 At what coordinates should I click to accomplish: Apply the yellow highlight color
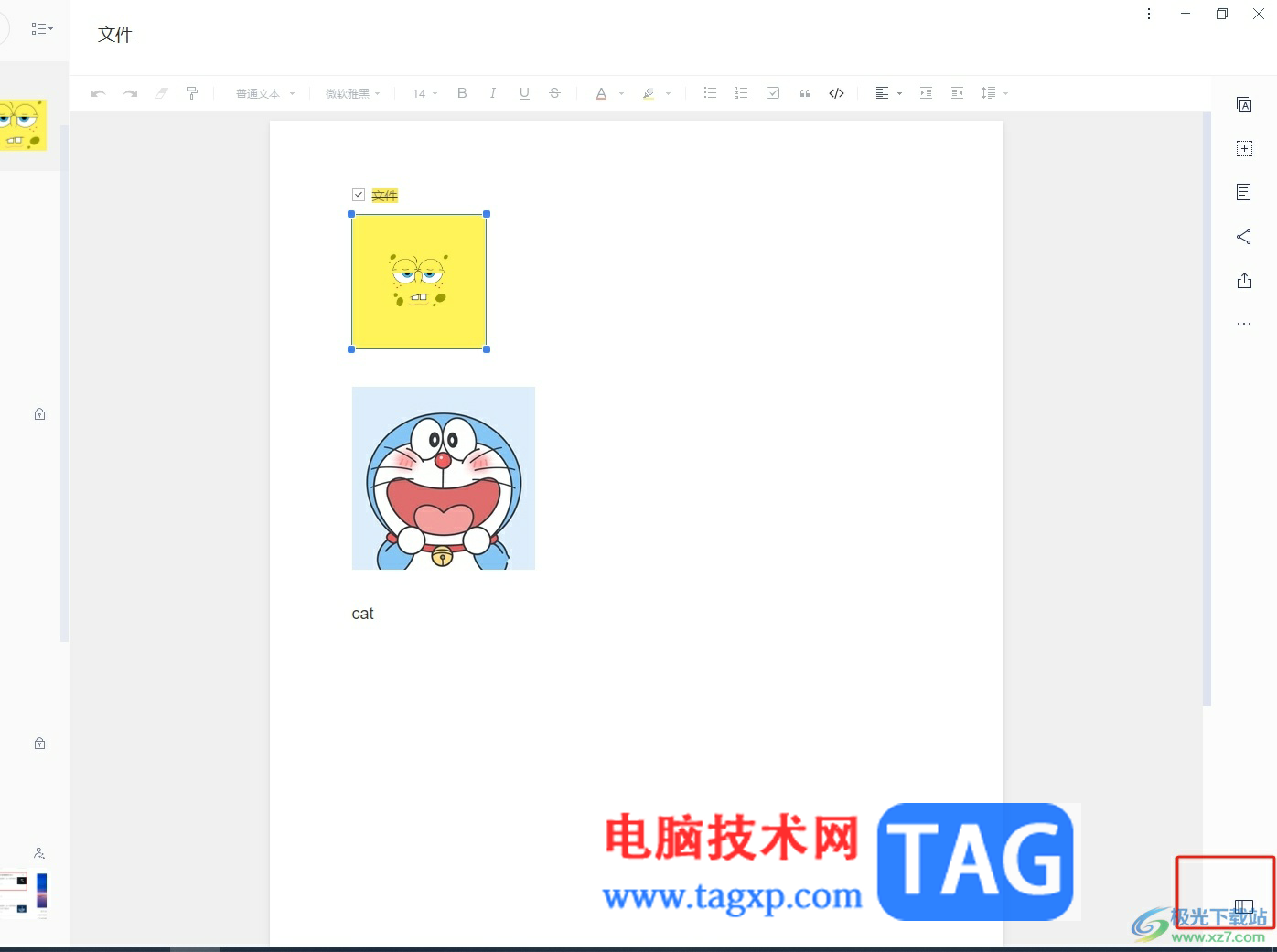[x=649, y=93]
